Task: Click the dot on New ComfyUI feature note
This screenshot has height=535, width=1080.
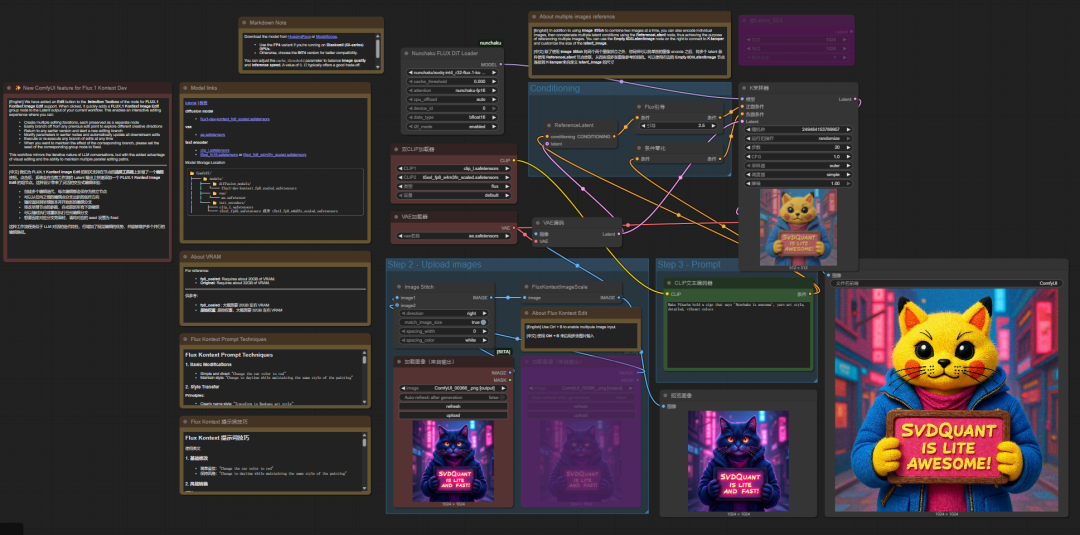Action: point(10,87)
